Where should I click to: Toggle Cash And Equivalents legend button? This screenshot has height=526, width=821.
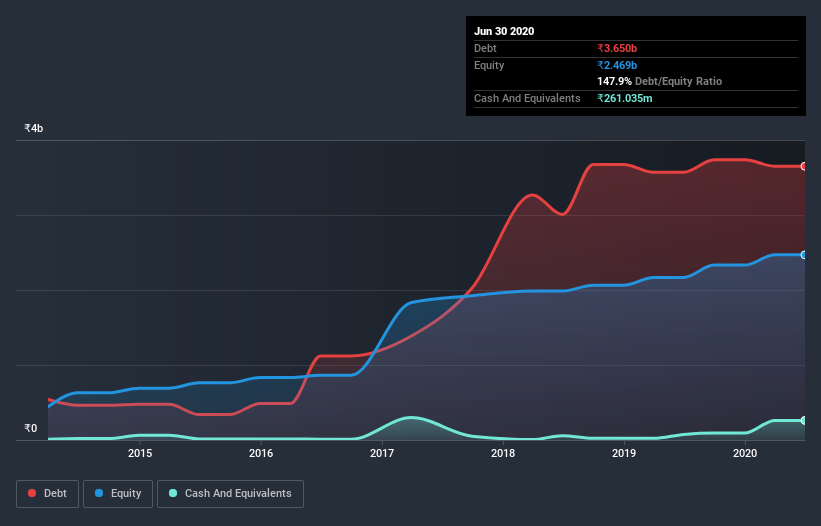230,494
